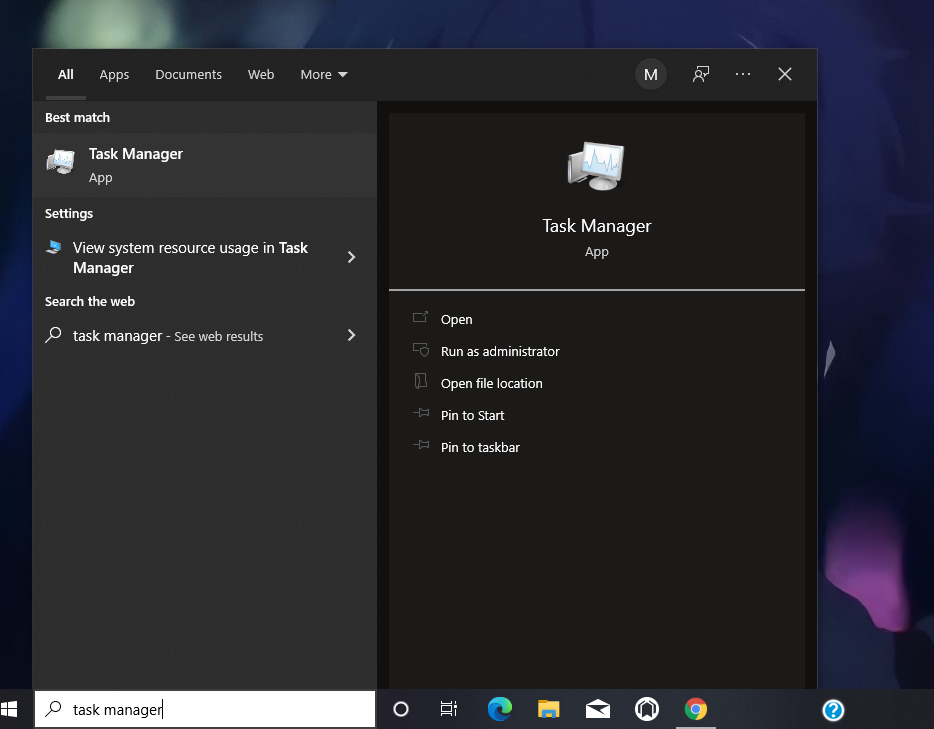Click the Task Manager title in preview
934x729 pixels.
coord(596,226)
